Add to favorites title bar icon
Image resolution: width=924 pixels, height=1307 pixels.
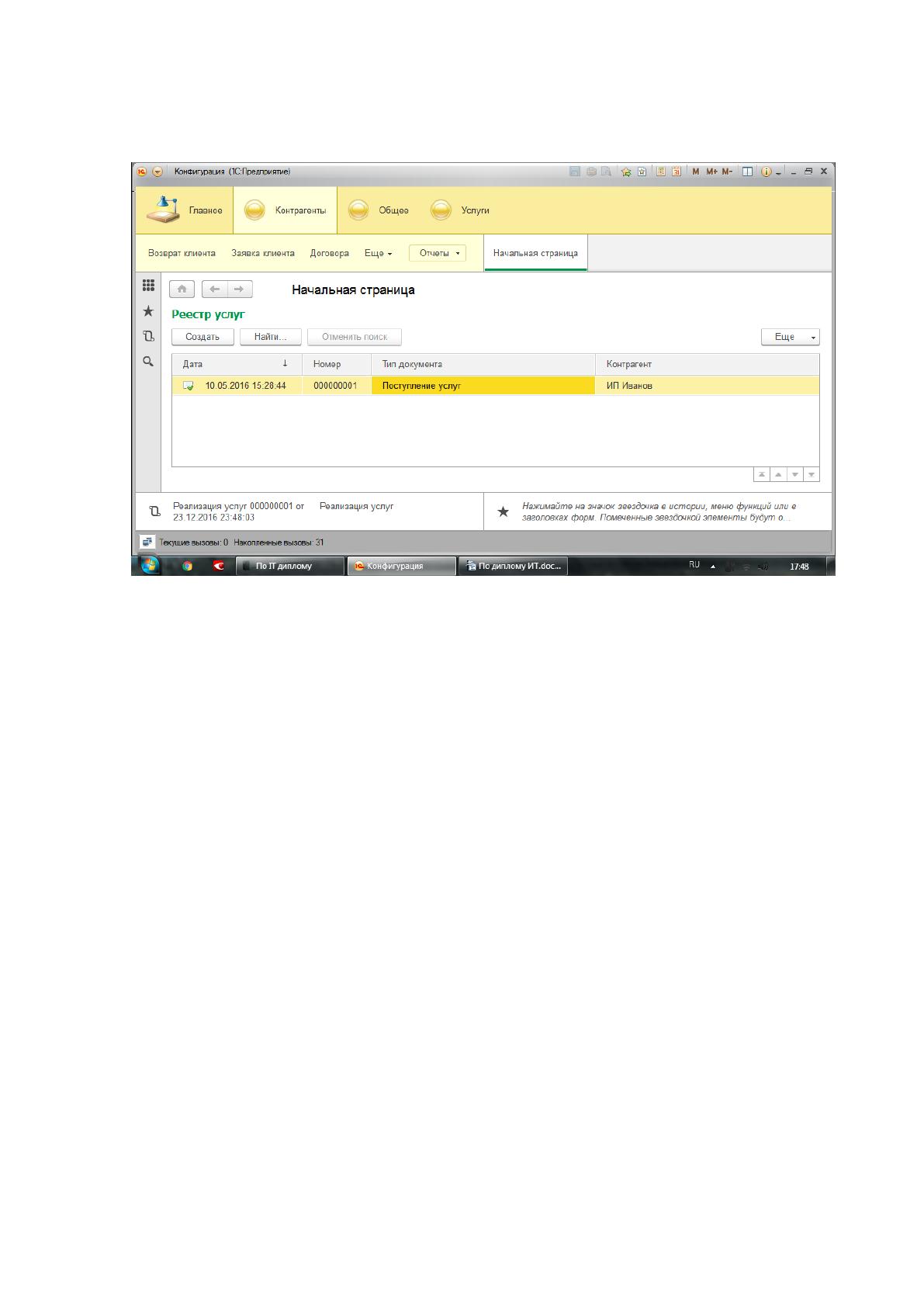point(626,172)
